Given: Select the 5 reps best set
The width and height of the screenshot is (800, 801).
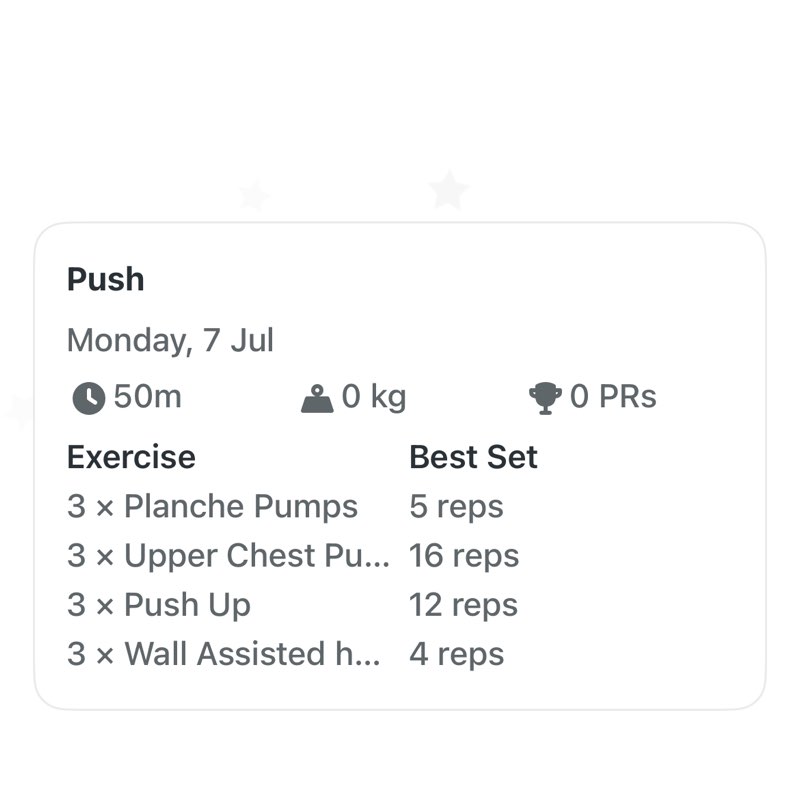Looking at the screenshot, I should 456,507.
